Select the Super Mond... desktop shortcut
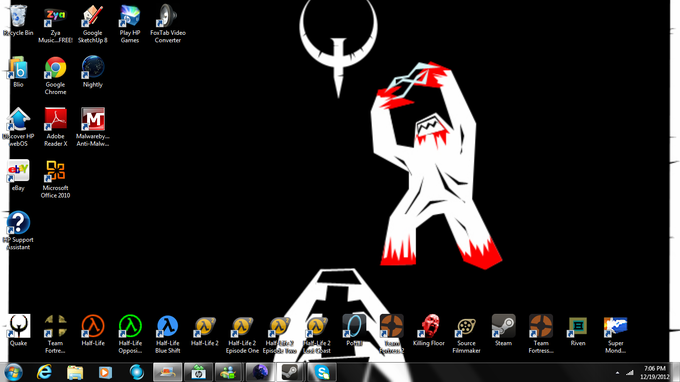 tap(615, 334)
